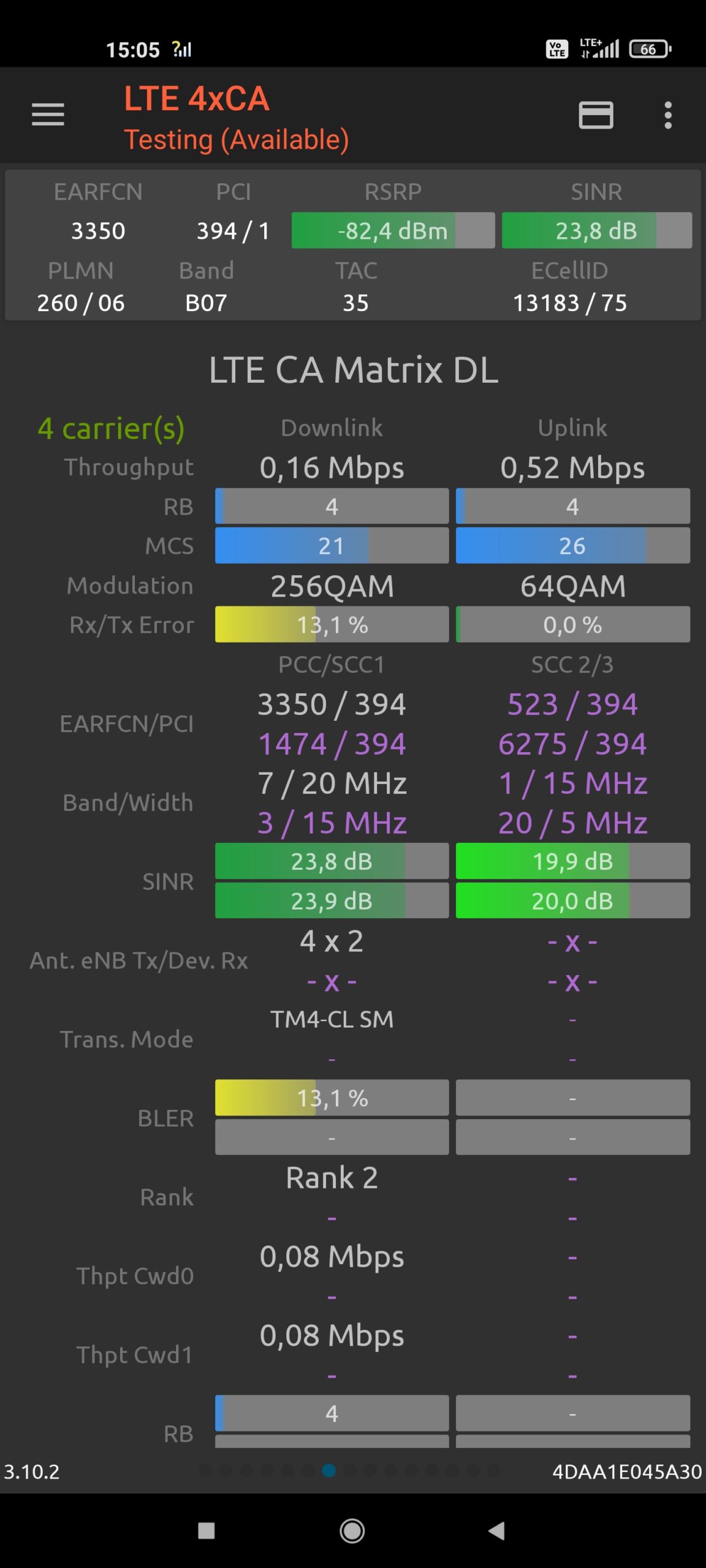Open recent apps with square button
Viewport: 706px width, 1568px height.
[207, 1531]
